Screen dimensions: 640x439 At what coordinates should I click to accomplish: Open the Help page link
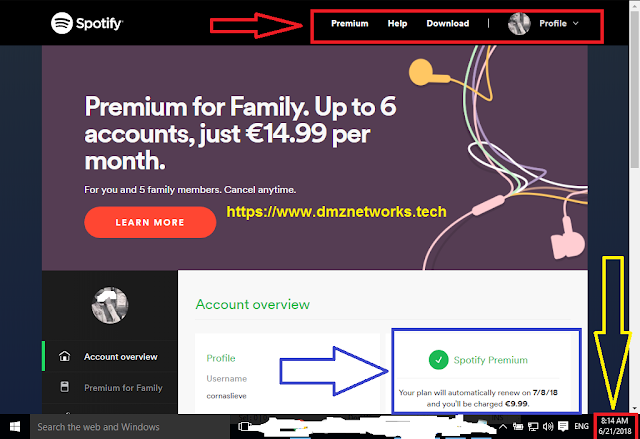397,23
